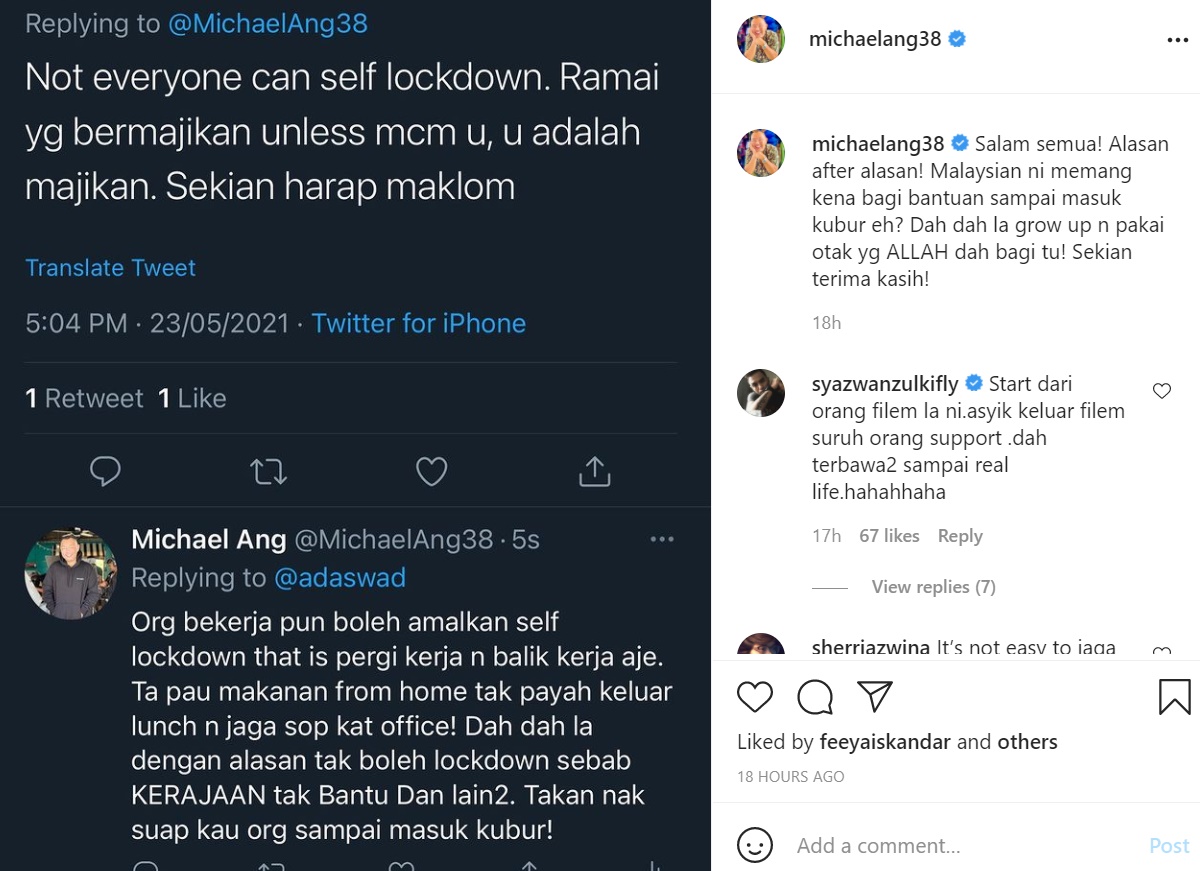The width and height of the screenshot is (1200, 871).
Task: Like the Instagram post with heart icon
Action: 755,697
